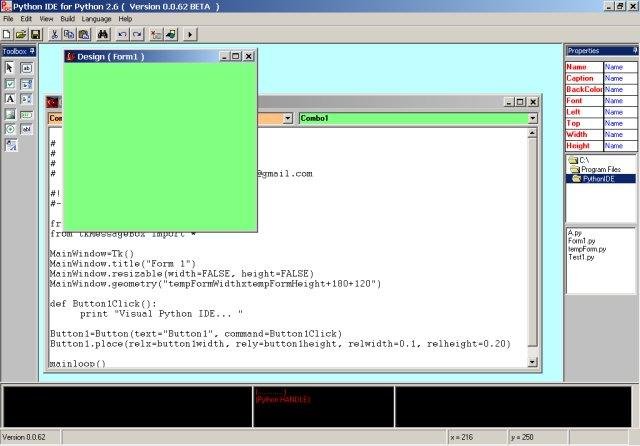Click the Undo arrow icon
The height and width of the screenshot is (446, 640).
point(122,34)
